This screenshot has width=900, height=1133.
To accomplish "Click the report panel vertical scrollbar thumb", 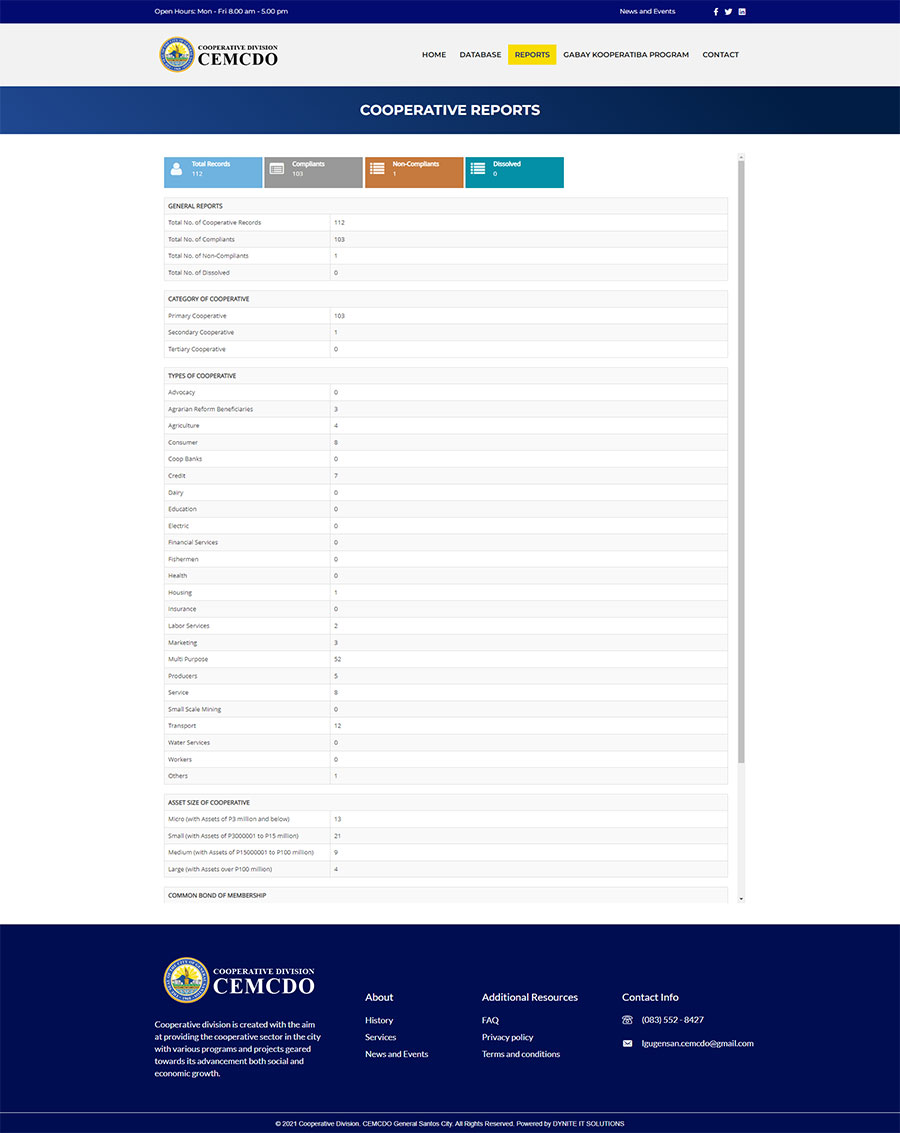I will click(741, 461).
